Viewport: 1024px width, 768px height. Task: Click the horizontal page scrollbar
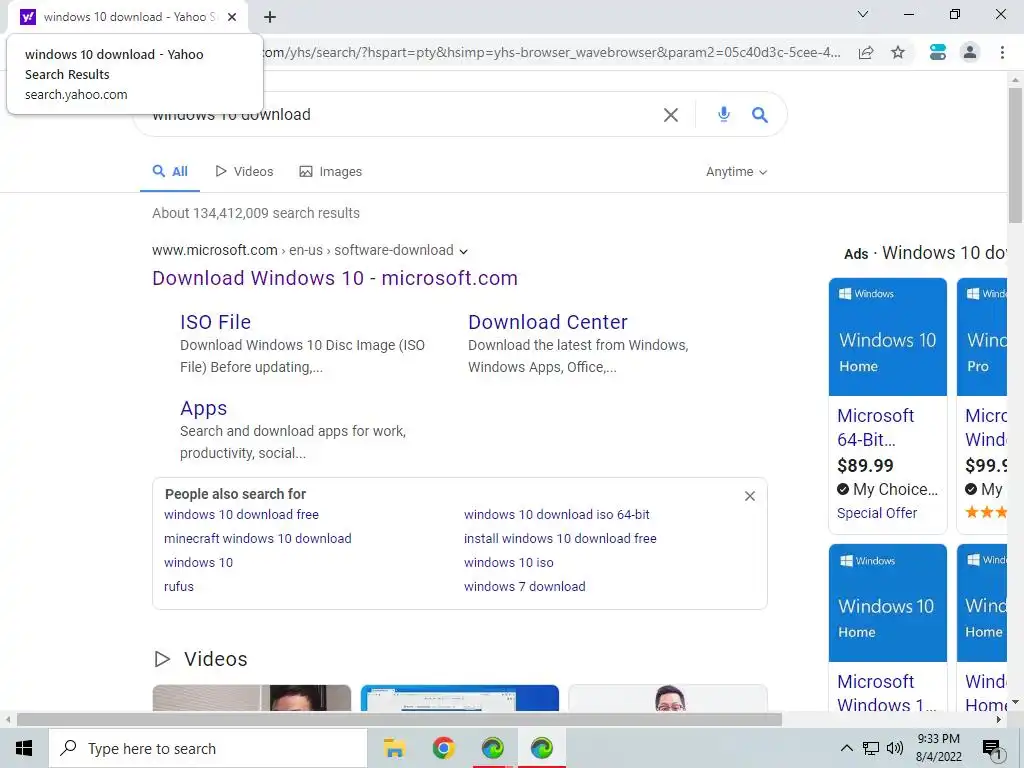coord(400,720)
